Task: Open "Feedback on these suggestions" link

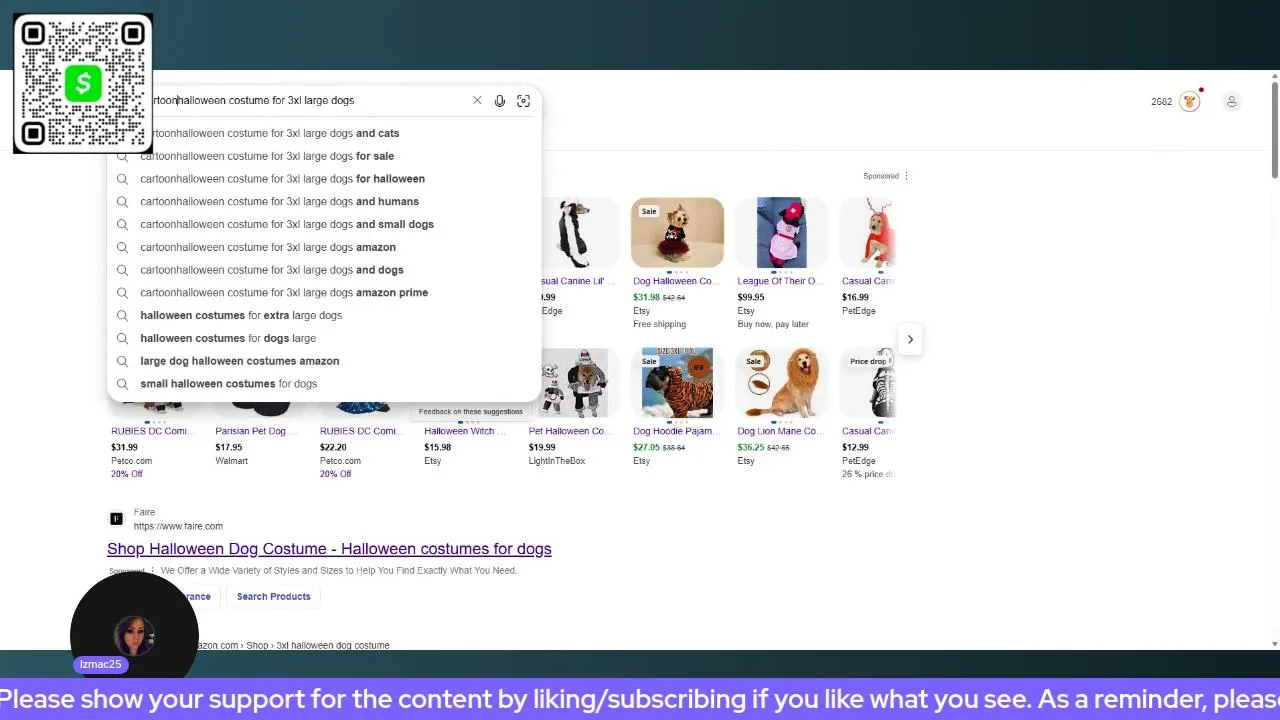Action: coord(471,411)
